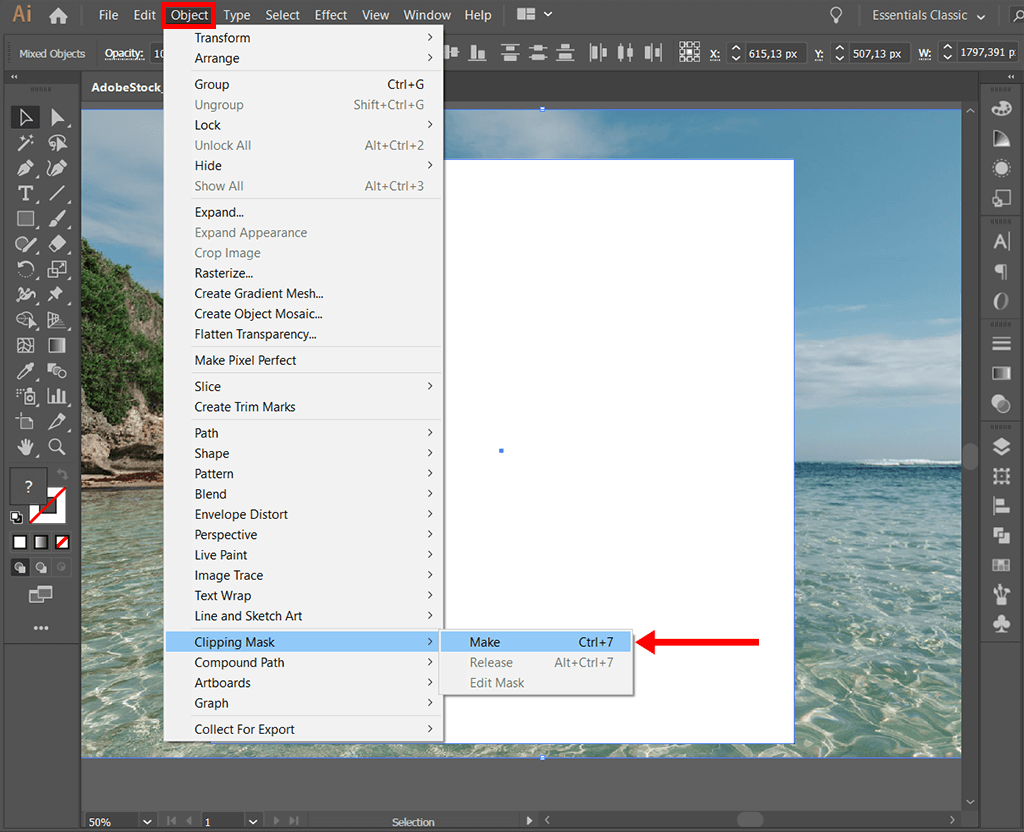Choose Make Pixel Perfect
Viewport: 1024px width, 832px height.
pos(304,360)
